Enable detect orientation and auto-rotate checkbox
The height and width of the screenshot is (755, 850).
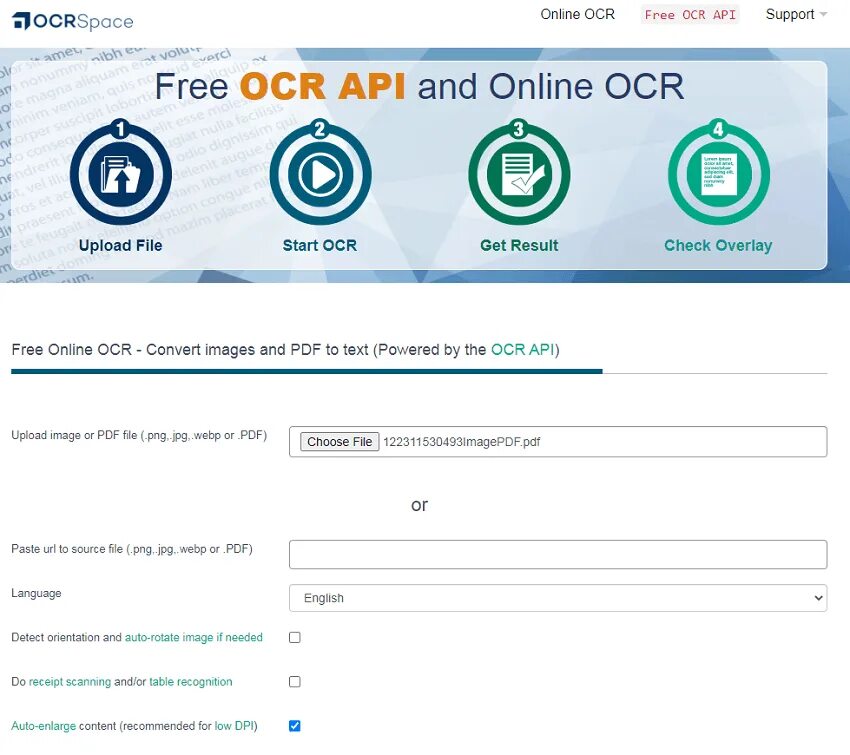[294, 637]
